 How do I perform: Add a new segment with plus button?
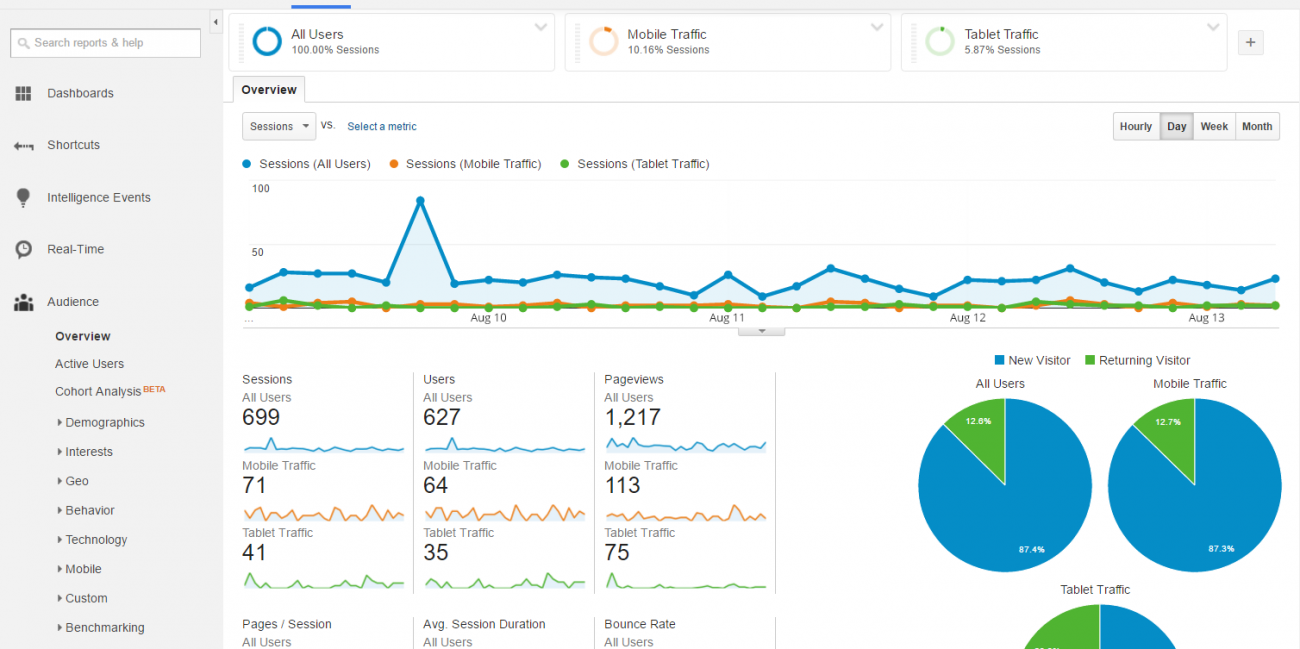[x=1250, y=43]
